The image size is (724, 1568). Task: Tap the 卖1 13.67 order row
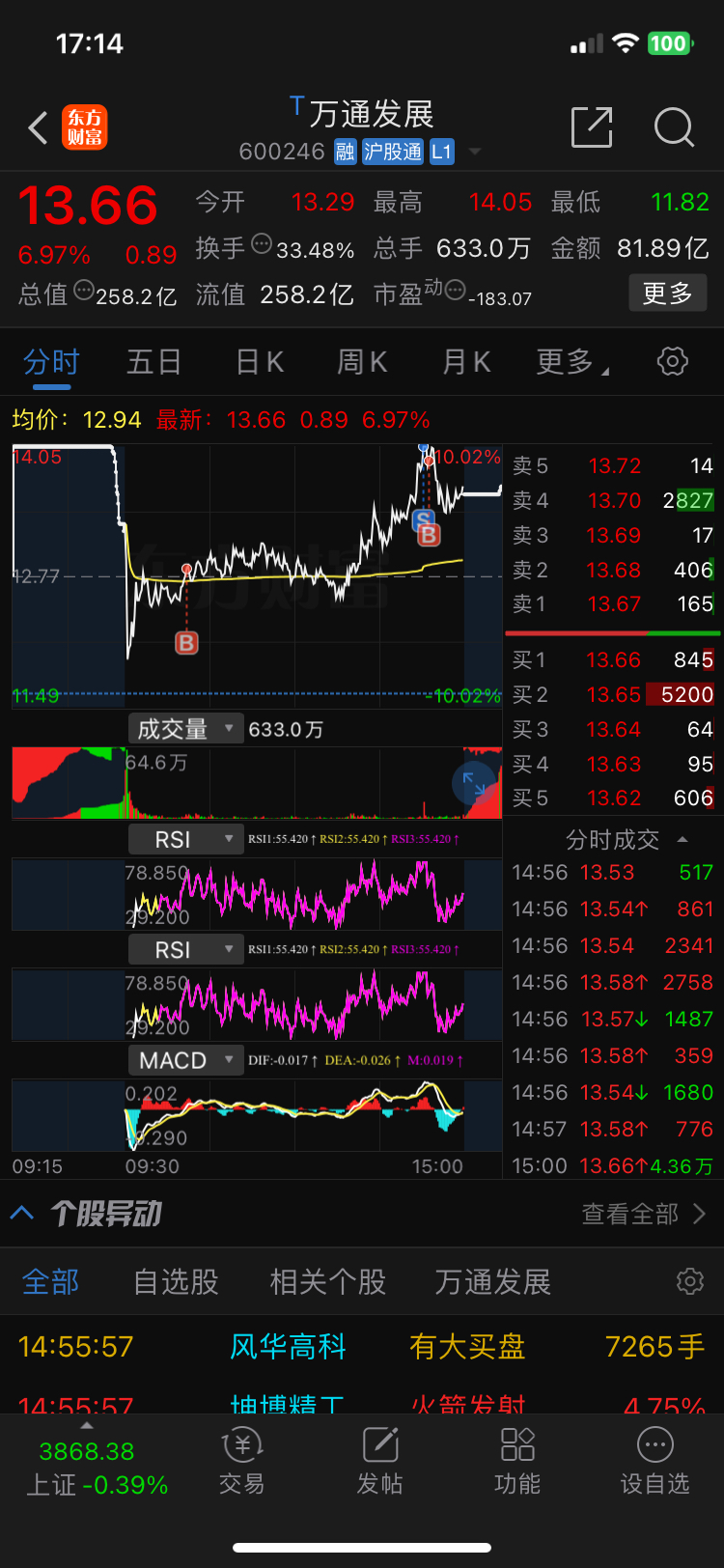tap(613, 603)
